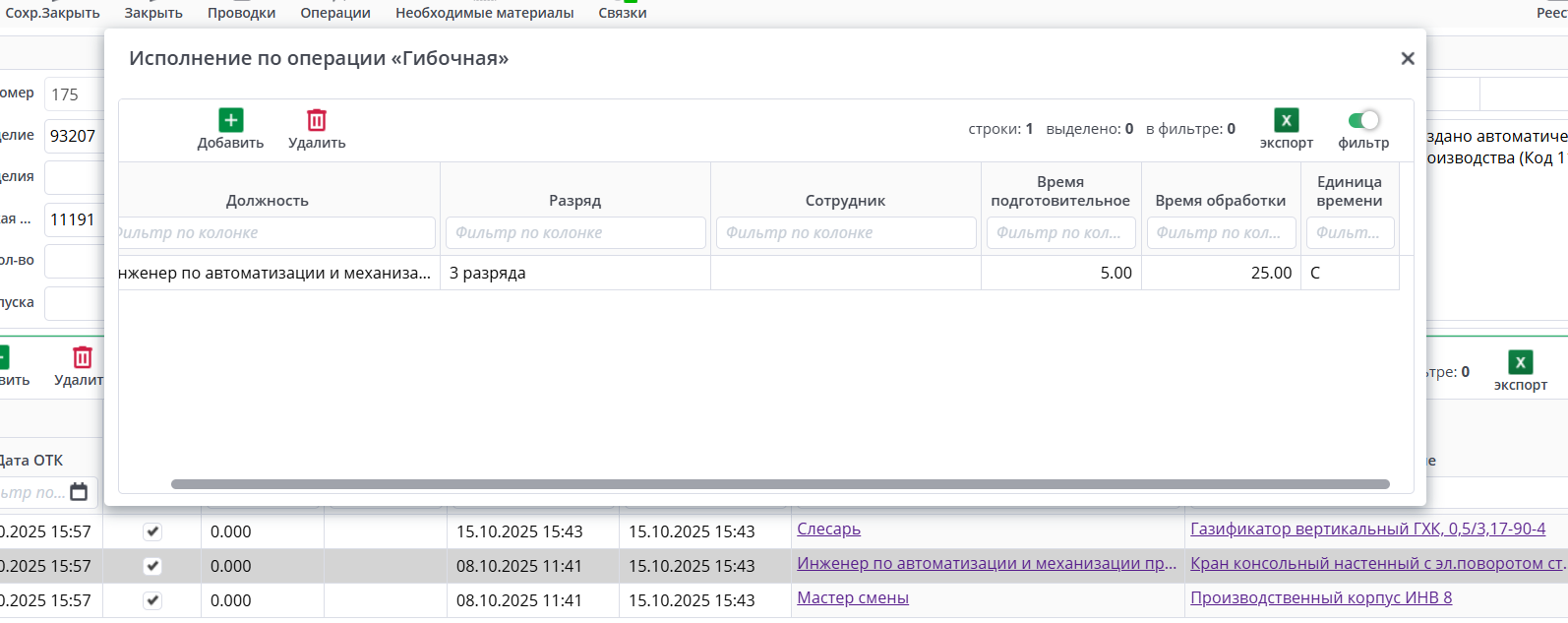Open the Проводки menu item

[241, 13]
